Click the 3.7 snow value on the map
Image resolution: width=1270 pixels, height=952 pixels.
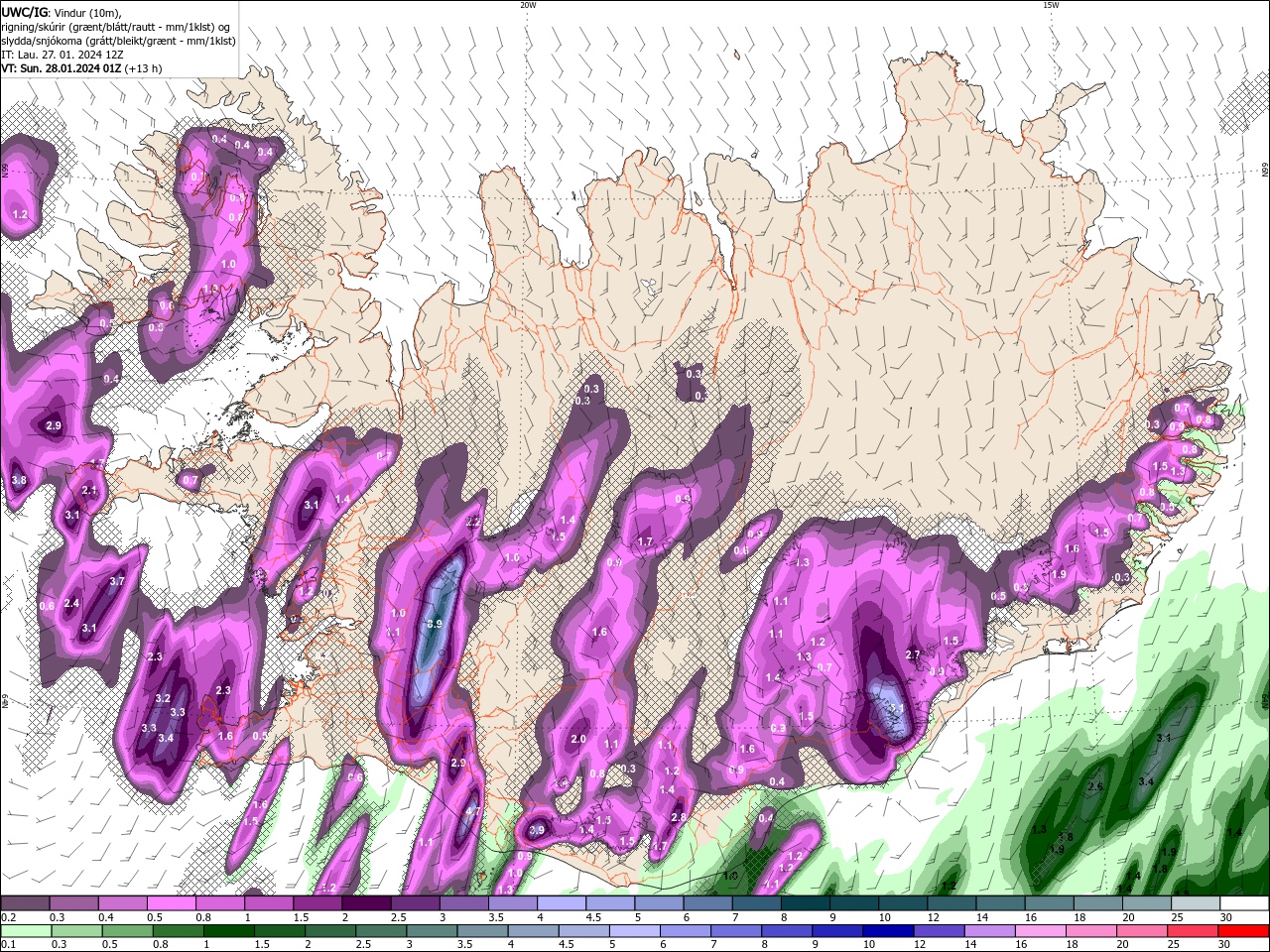(116, 581)
